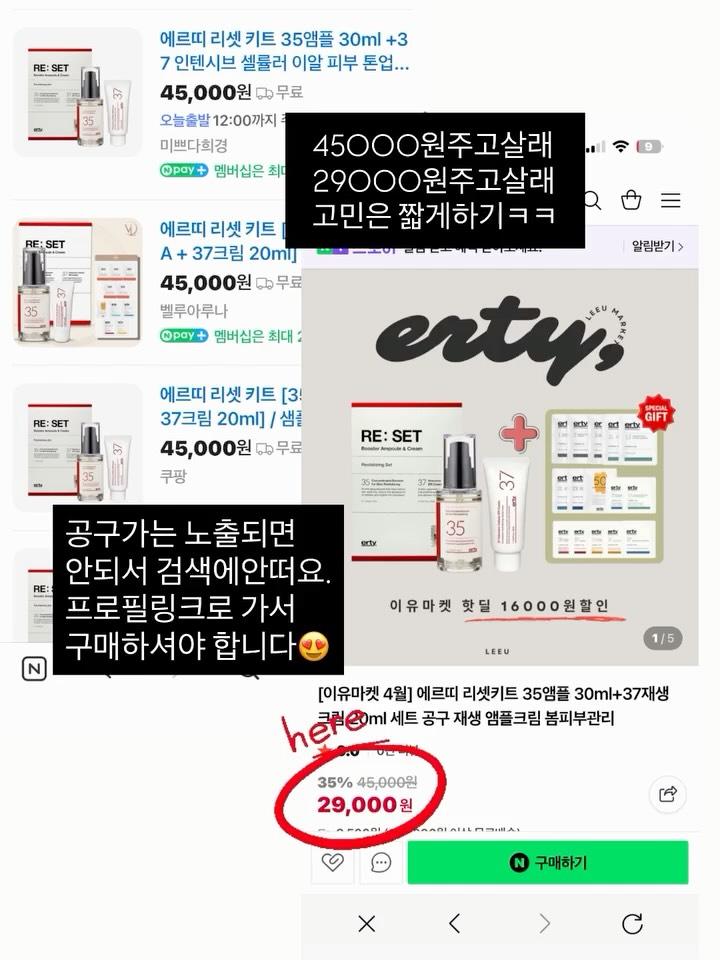The image size is (720, 960).
Task: Tap the erty main product banner image
Action: [x=500, y=467]
